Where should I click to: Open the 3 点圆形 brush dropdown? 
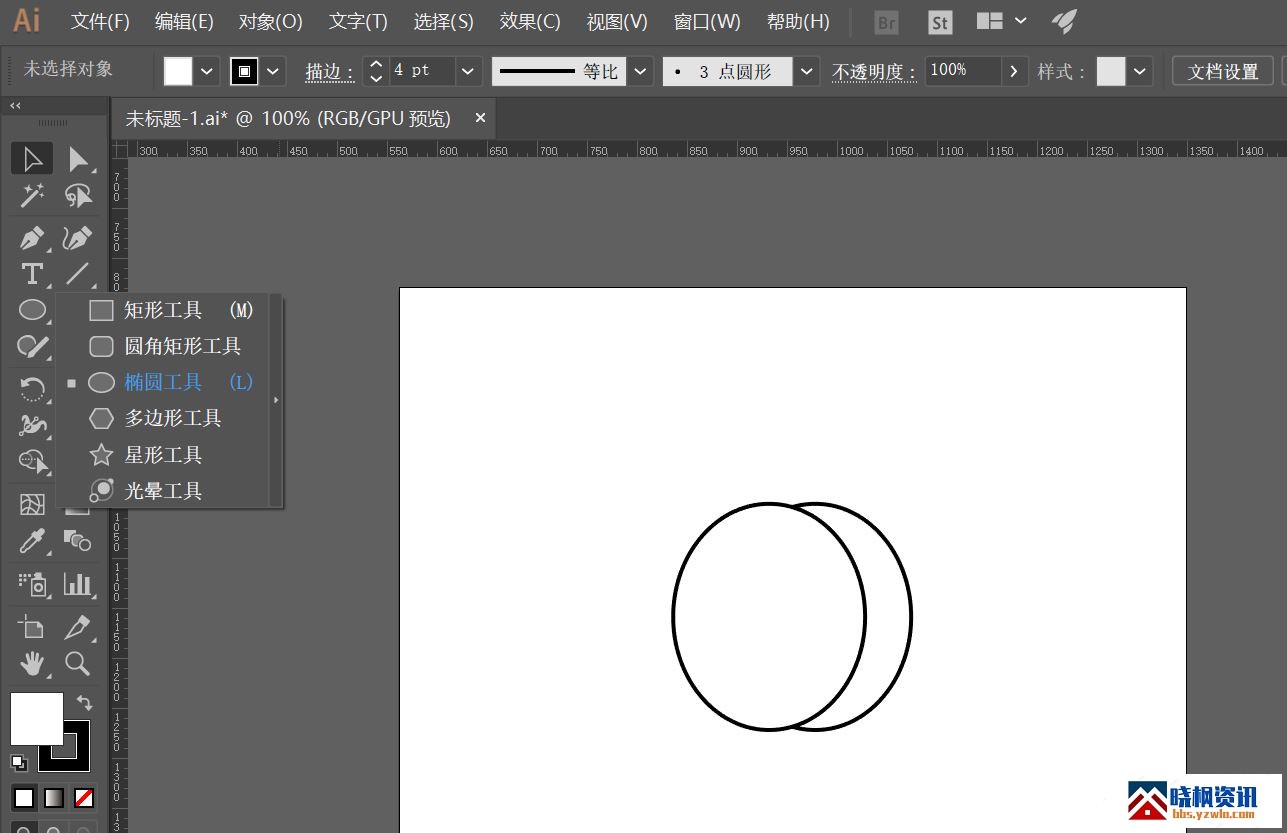808,71
